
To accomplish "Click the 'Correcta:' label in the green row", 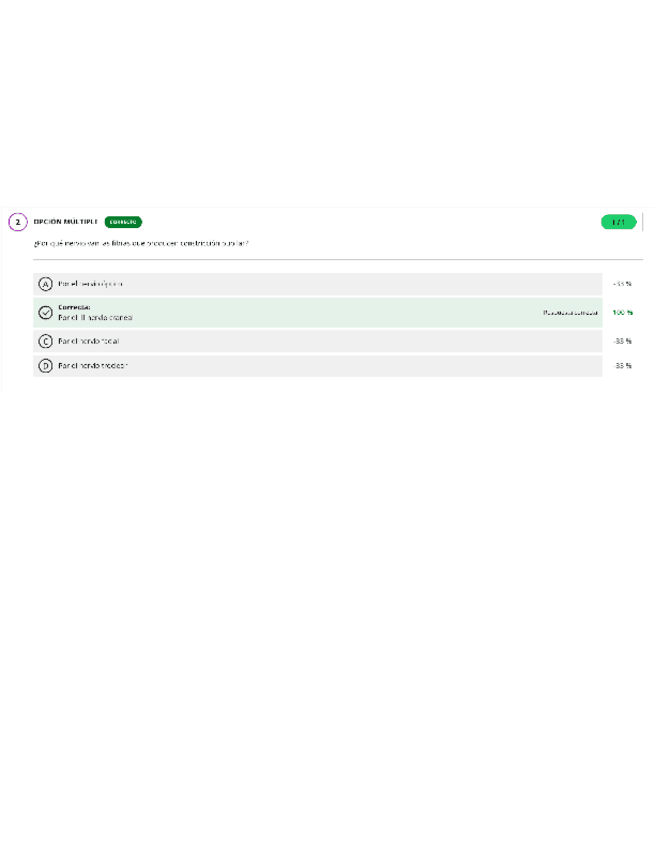I will pos(74,307).
